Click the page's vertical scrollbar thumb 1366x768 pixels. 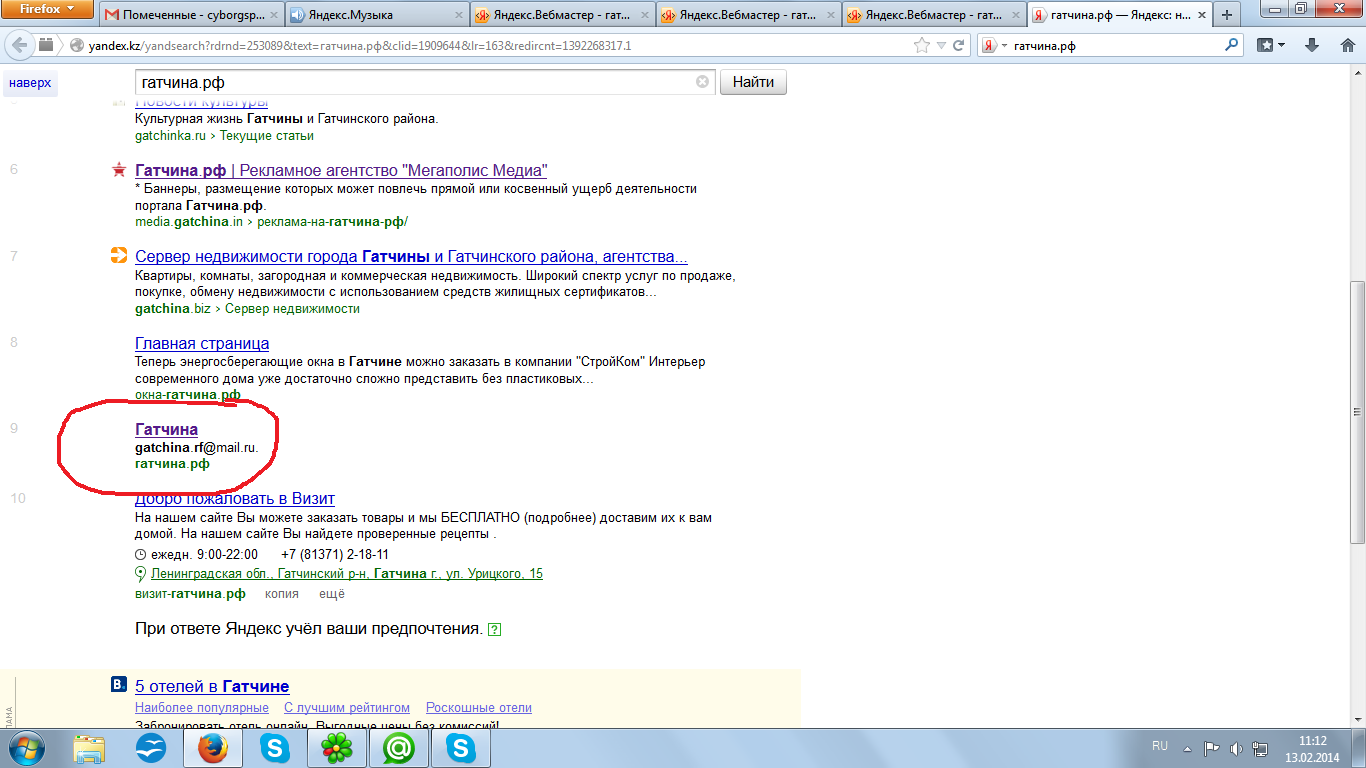(1357, 412)
